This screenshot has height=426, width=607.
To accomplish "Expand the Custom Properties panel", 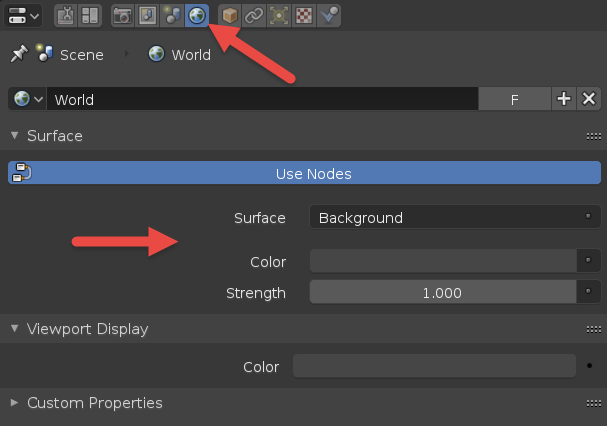I will [15, 402].
